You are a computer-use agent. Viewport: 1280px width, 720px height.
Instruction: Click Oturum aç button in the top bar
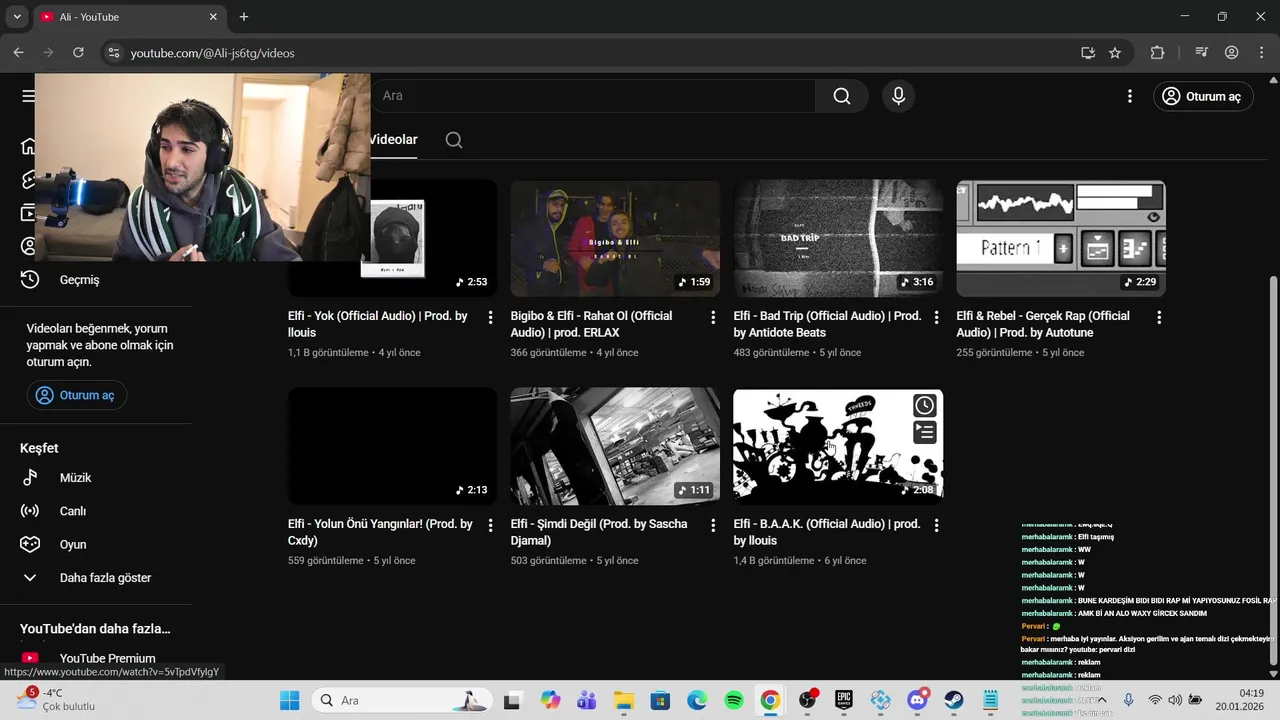[1203, 96]
